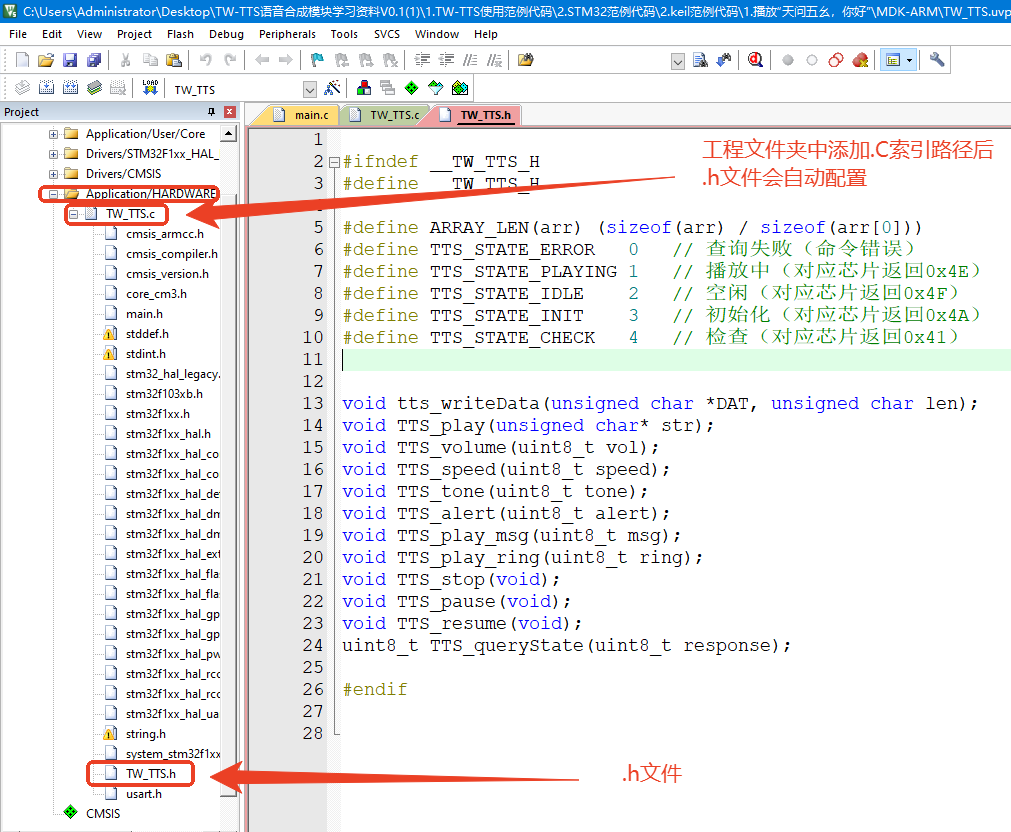The width and height of the screenshot is (1011, 832).
Task: Open the TW_TTS target selection dropdown
Action: (x=310, y=89)
